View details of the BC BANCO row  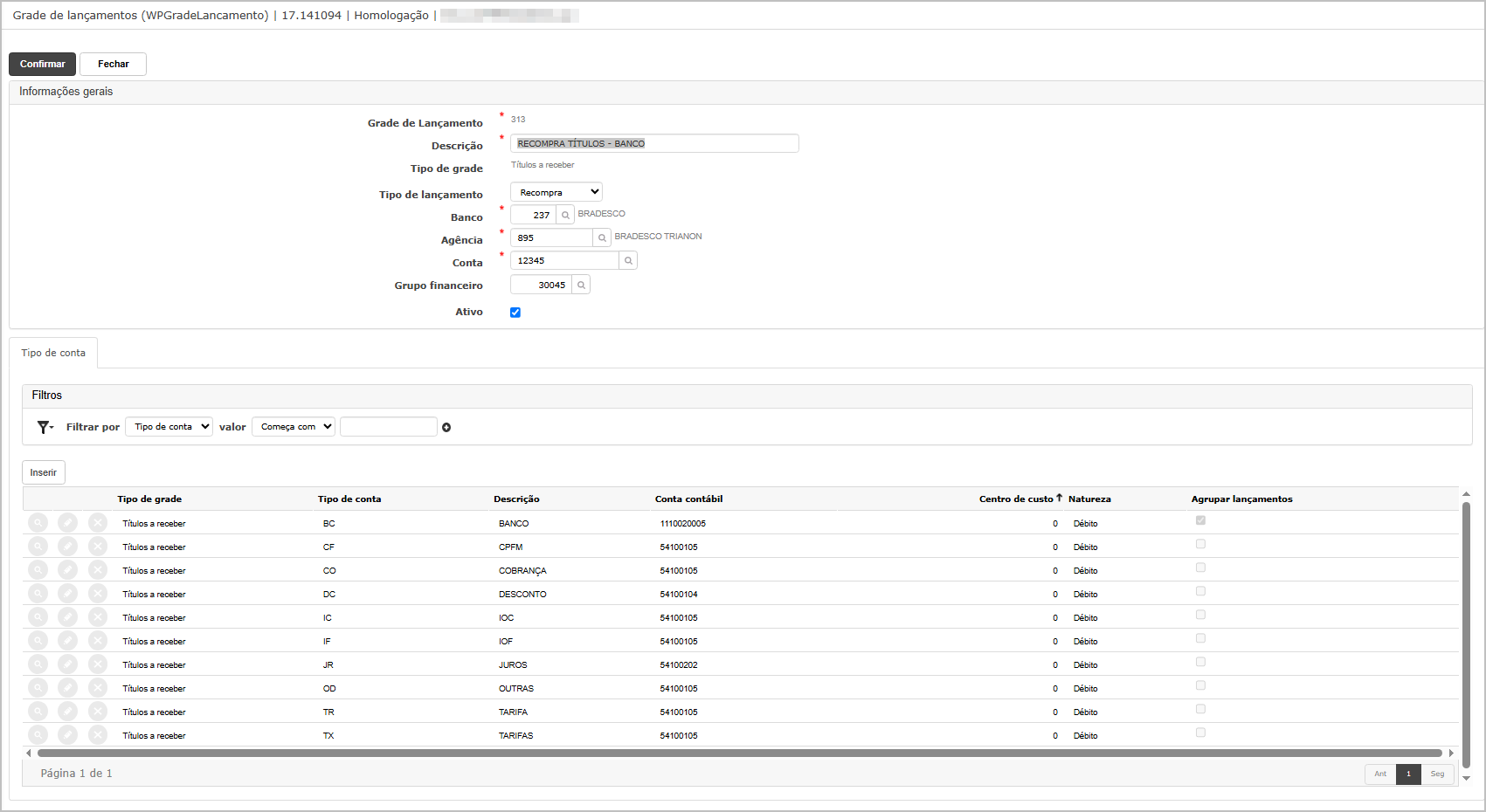tap(38, 523)
